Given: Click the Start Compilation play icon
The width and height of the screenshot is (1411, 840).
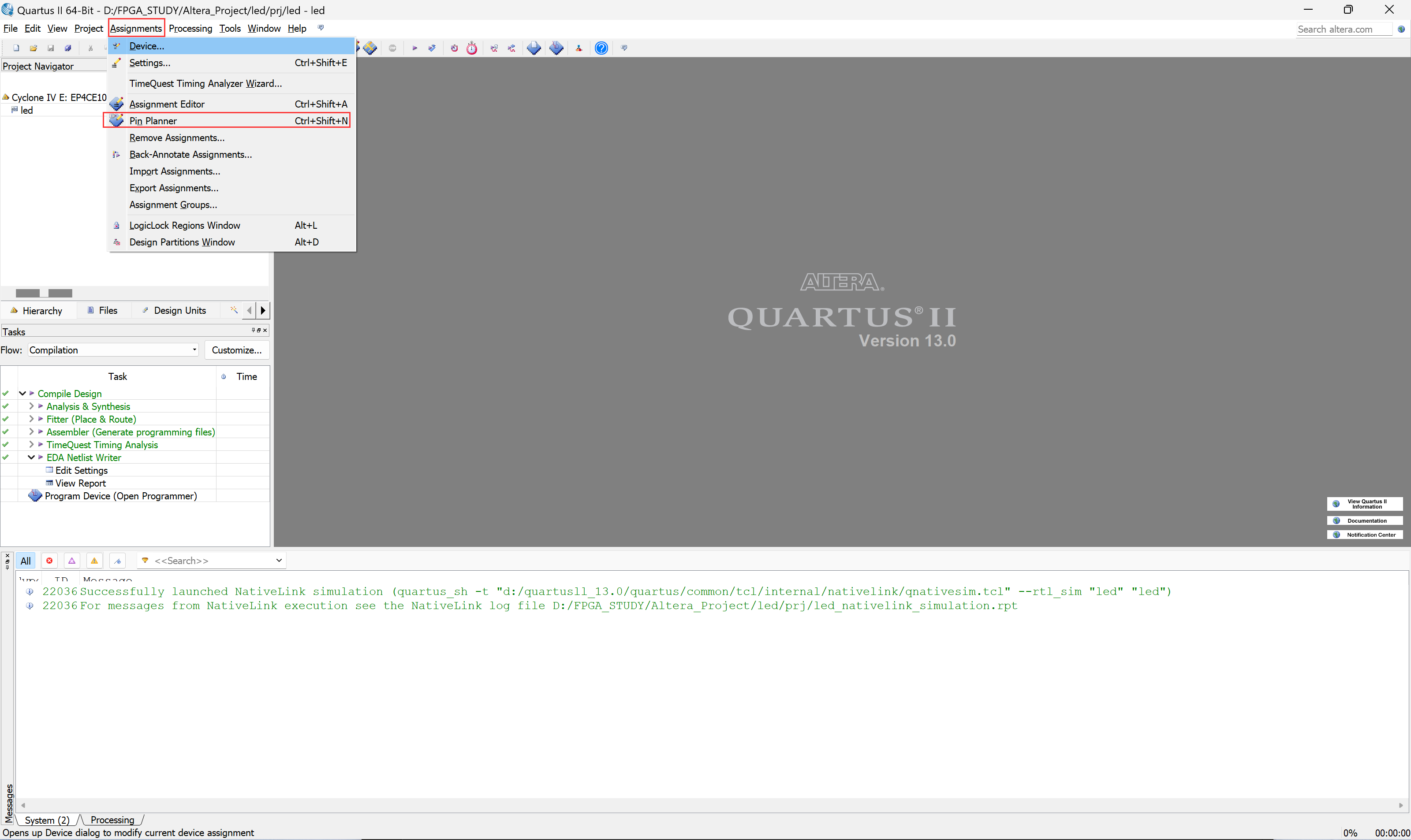Looking at the screenshot, I should [414, 48].
